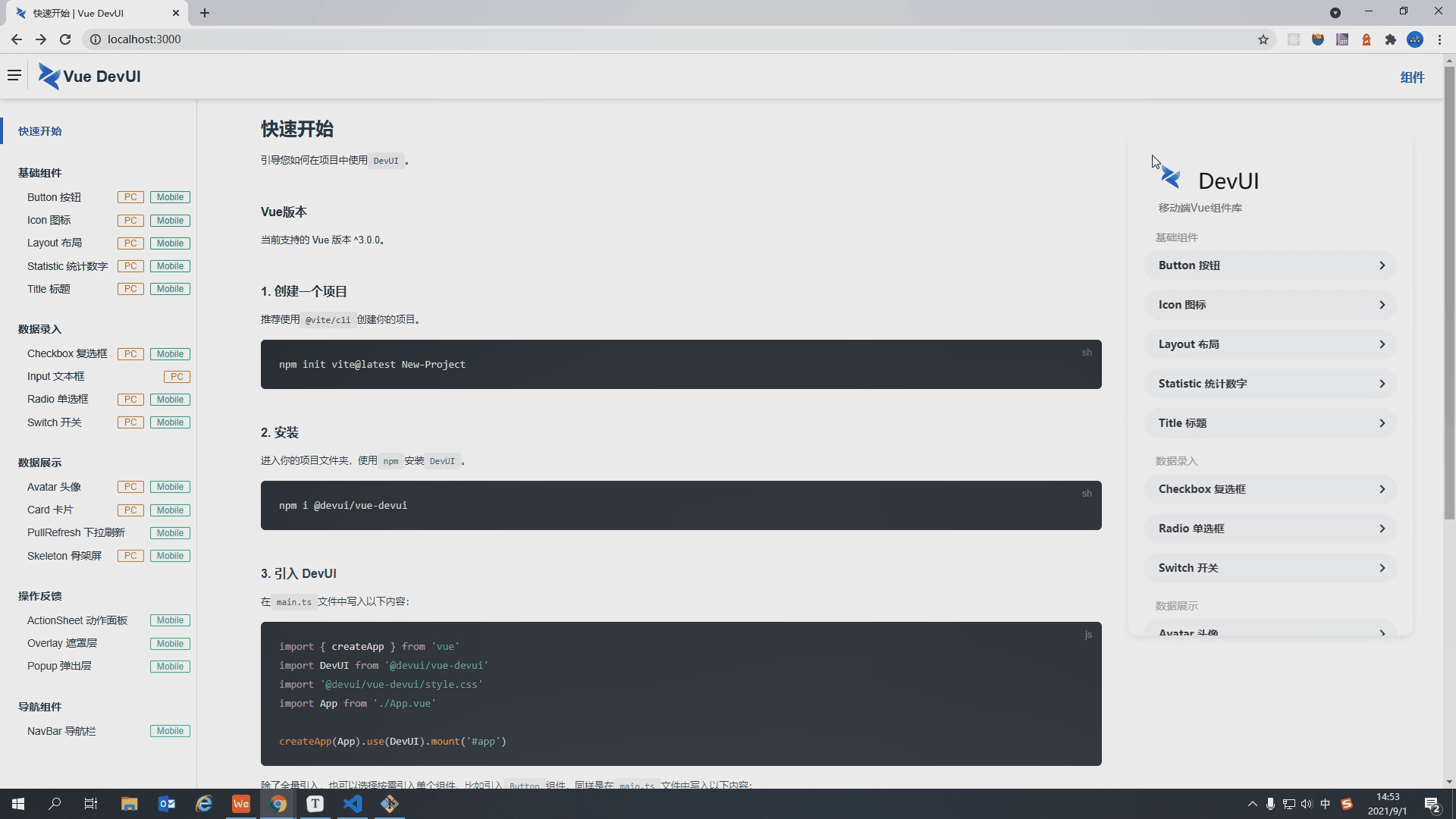Select the PC tag beside Skeleton 骨架屏

130,556
